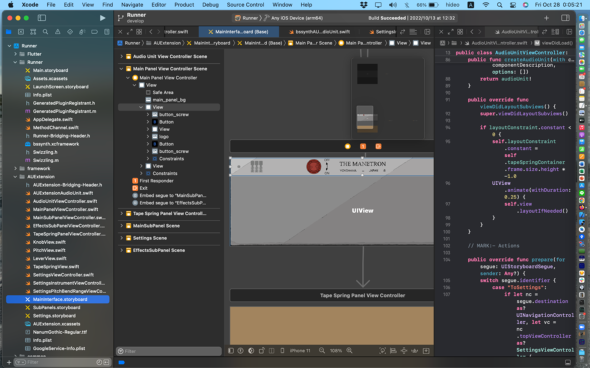This screenshot has height=368, width=590.
Task: Toggle the inspector panel at top right
Action: pos(565,18)
